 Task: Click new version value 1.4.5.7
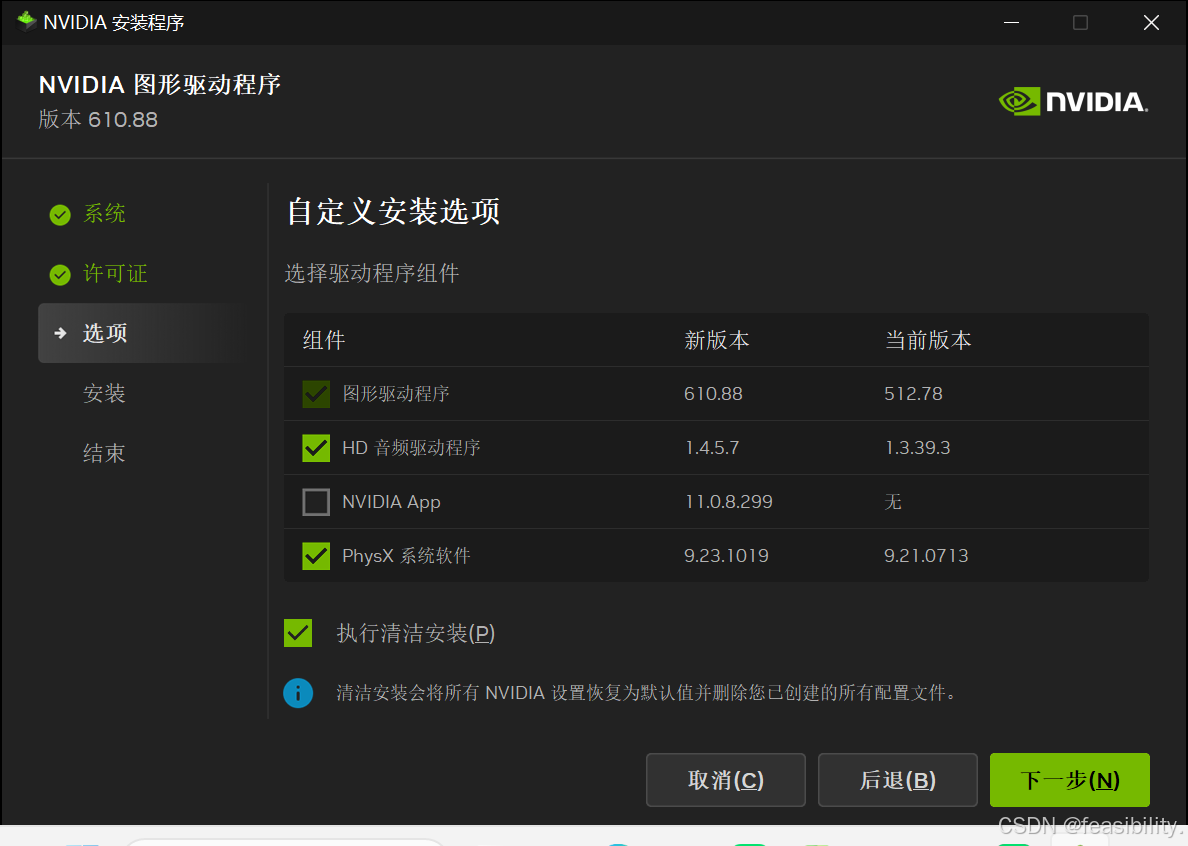712,448
